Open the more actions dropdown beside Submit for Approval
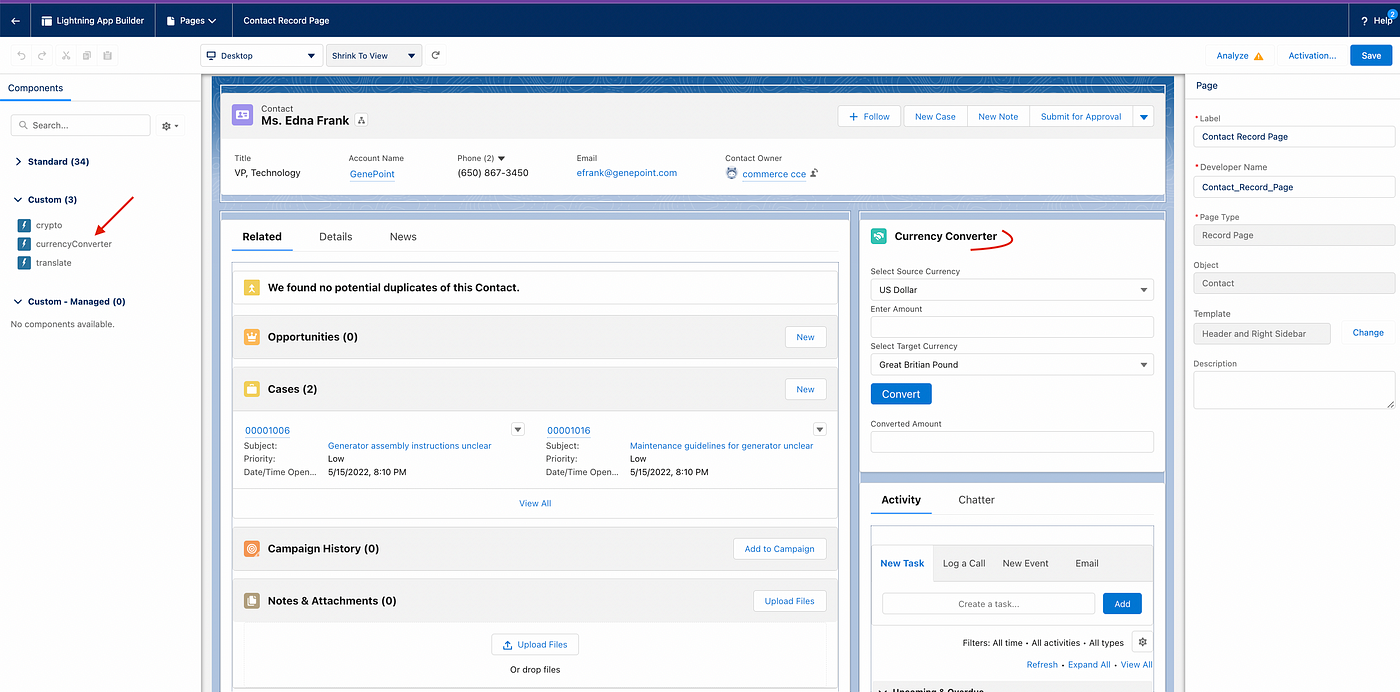This screenshot has width=1400, height=692. (1144, 117)
